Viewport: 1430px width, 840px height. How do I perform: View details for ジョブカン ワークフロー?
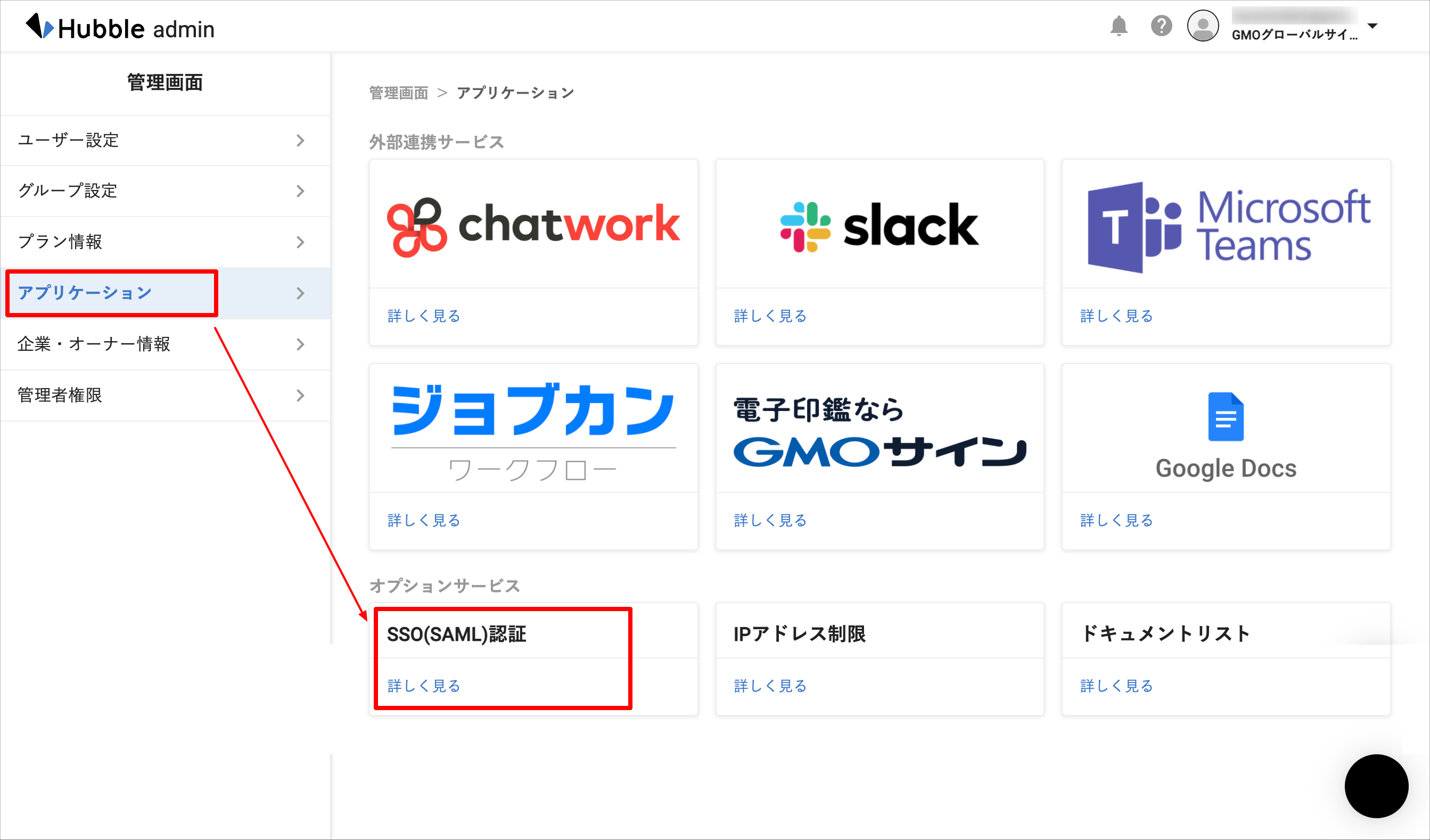pos(423,520)
